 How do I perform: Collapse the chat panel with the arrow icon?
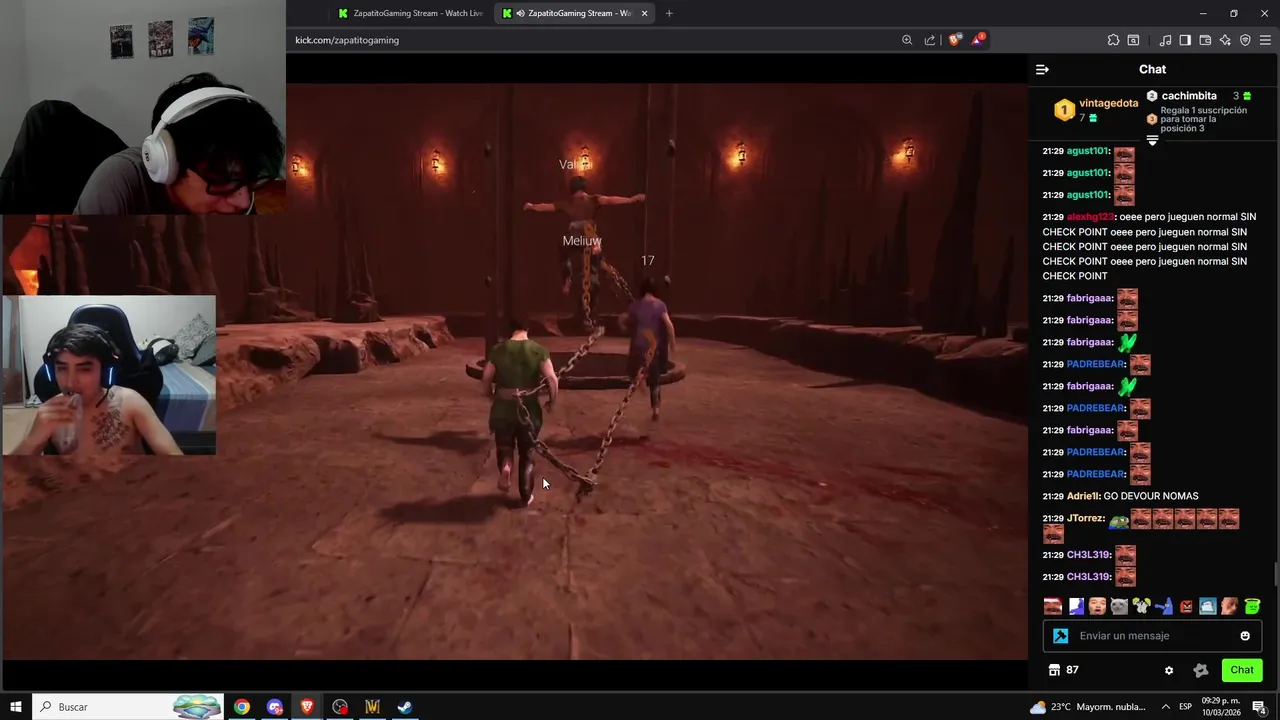[1042, 70]
